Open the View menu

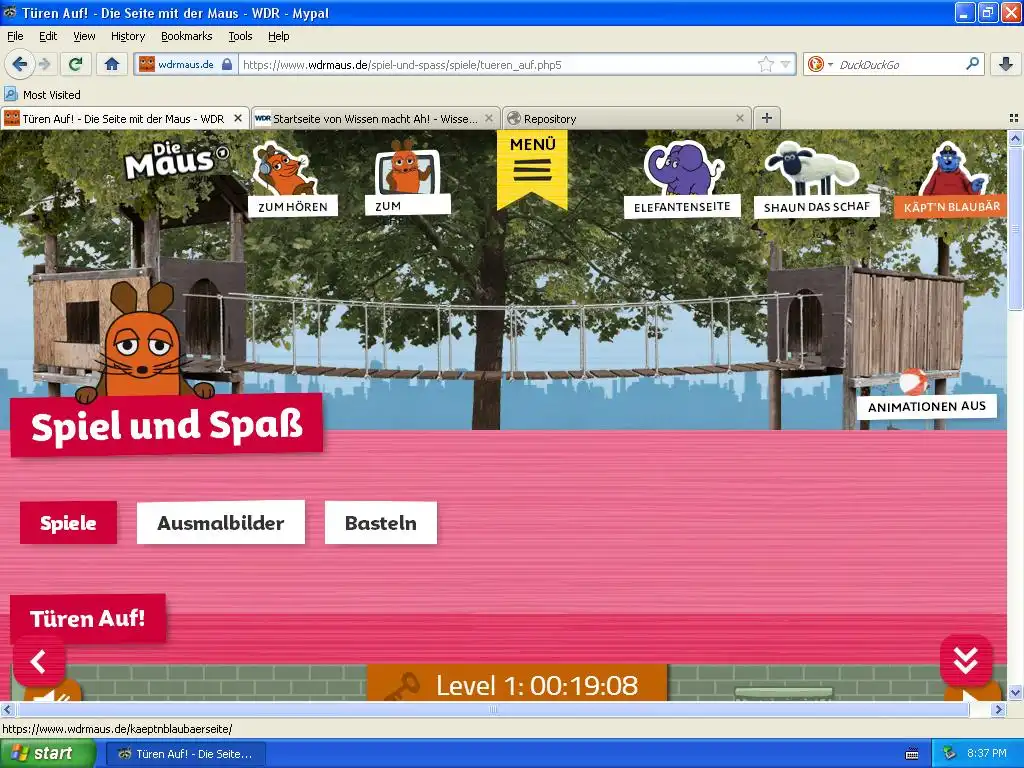pos(84,36)
